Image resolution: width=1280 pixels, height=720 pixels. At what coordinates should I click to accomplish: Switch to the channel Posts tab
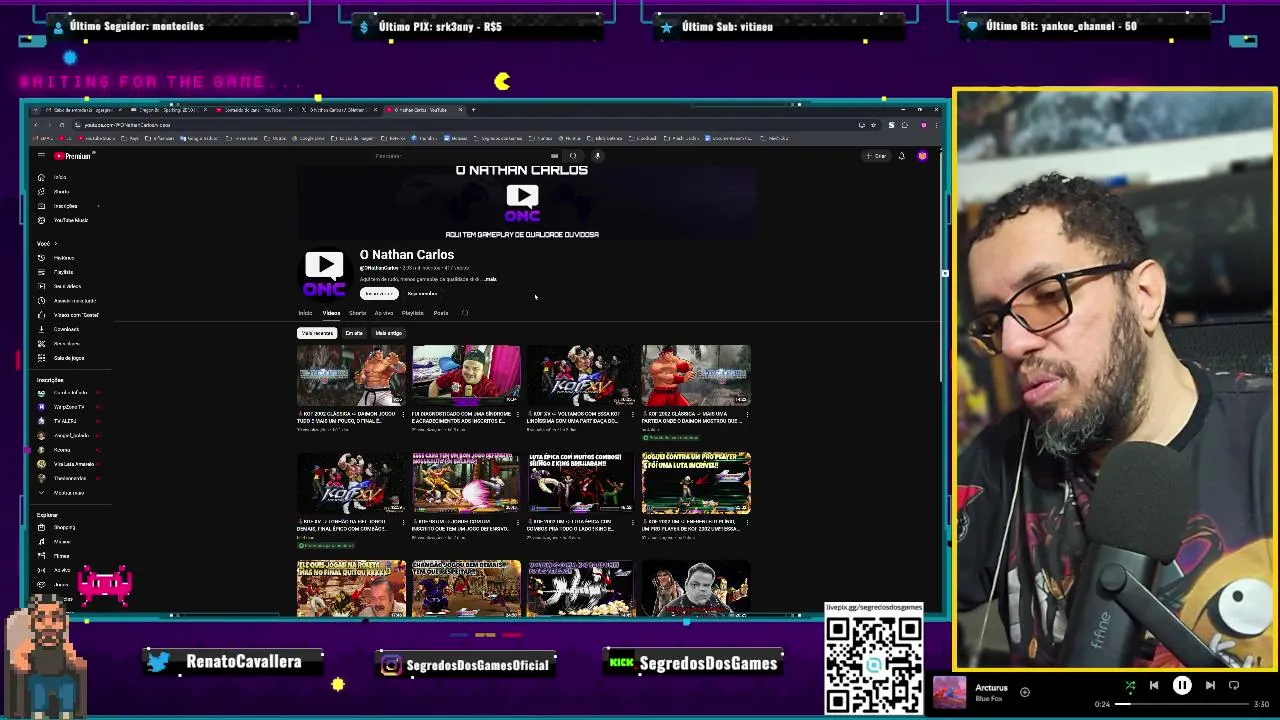(x=440, y=313)
